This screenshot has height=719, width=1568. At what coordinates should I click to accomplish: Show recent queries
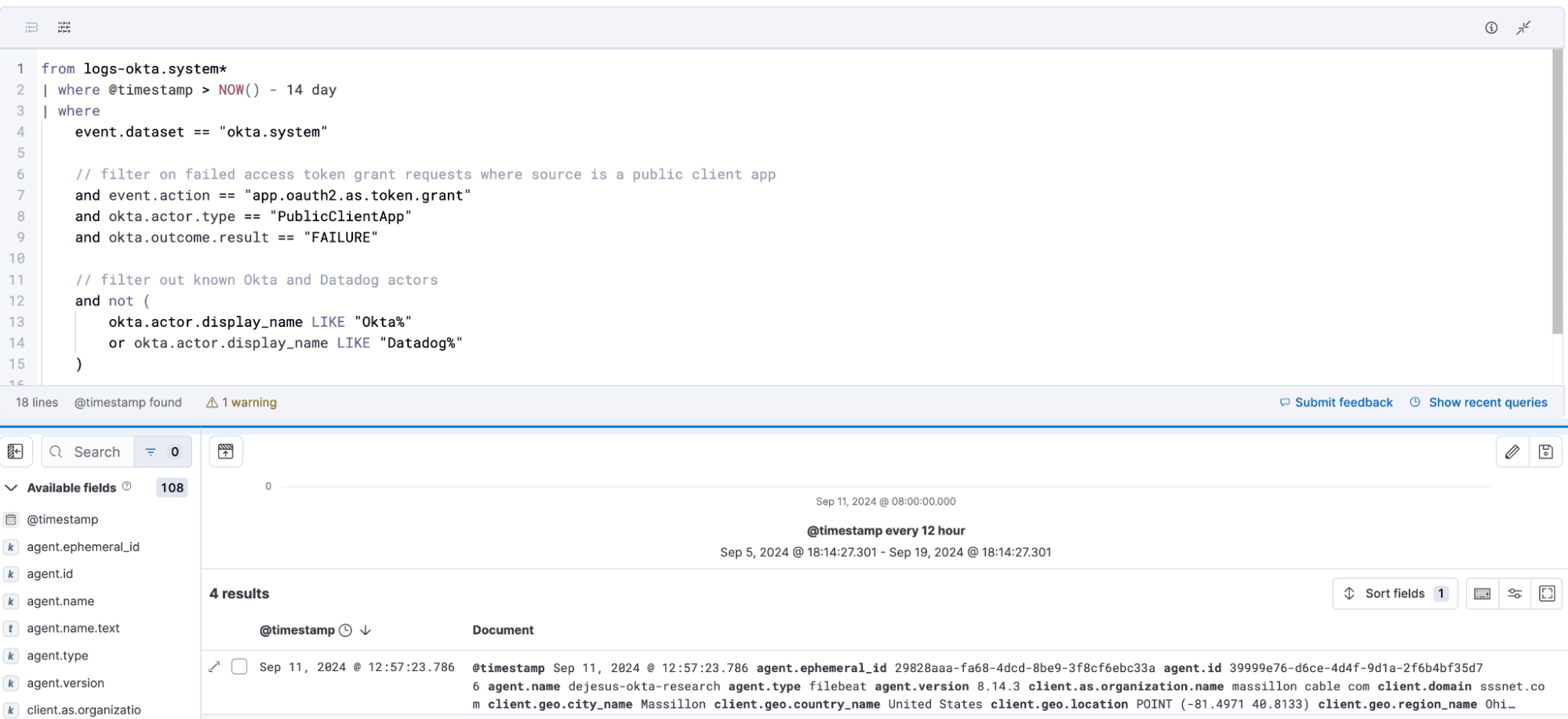pos(1487,402)
